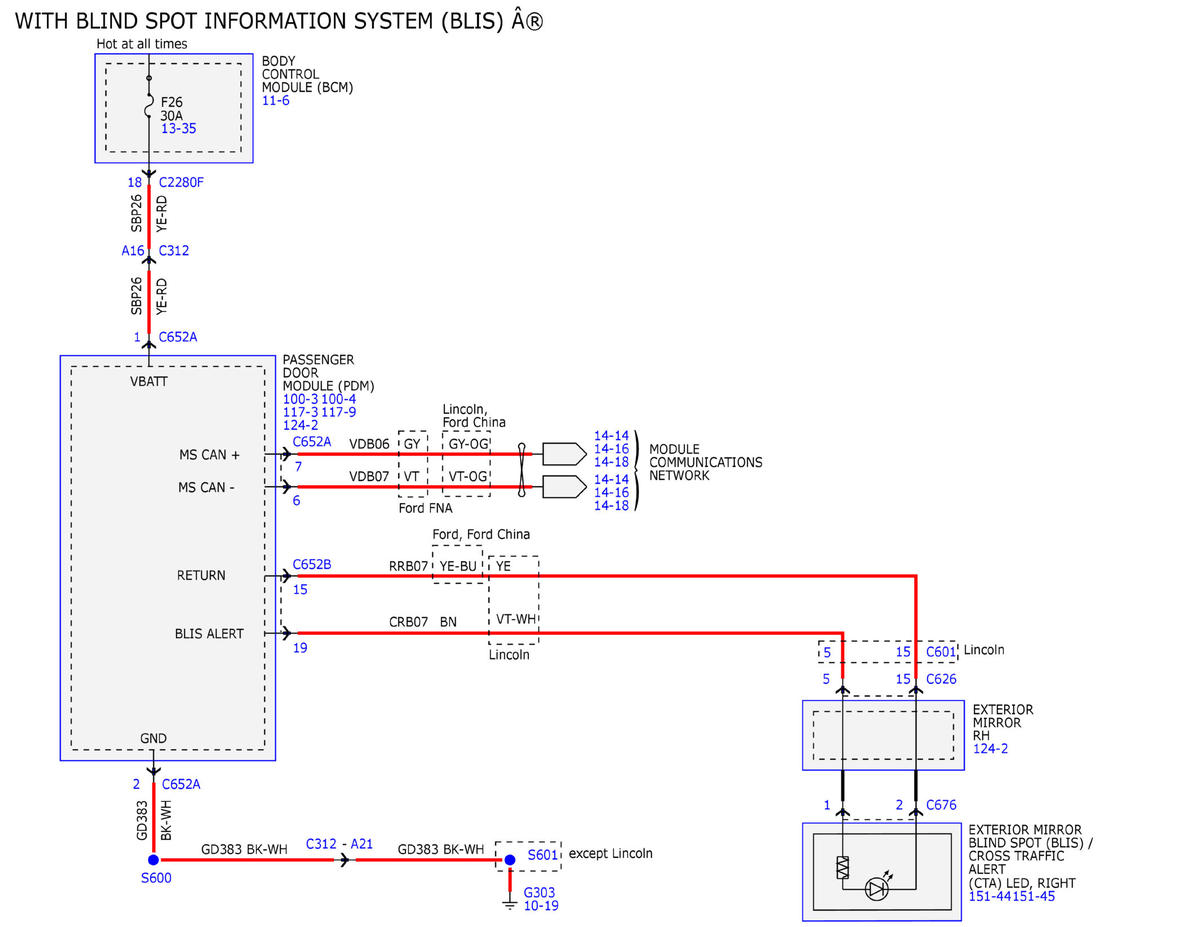Click the S601 splice dot
Image resolution: width=1200 pixels, height=927 pixels.
point(509,860)
